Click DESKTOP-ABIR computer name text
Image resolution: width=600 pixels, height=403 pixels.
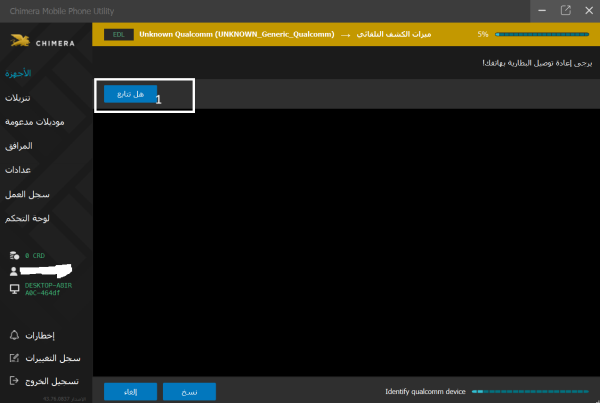point(48,289)
